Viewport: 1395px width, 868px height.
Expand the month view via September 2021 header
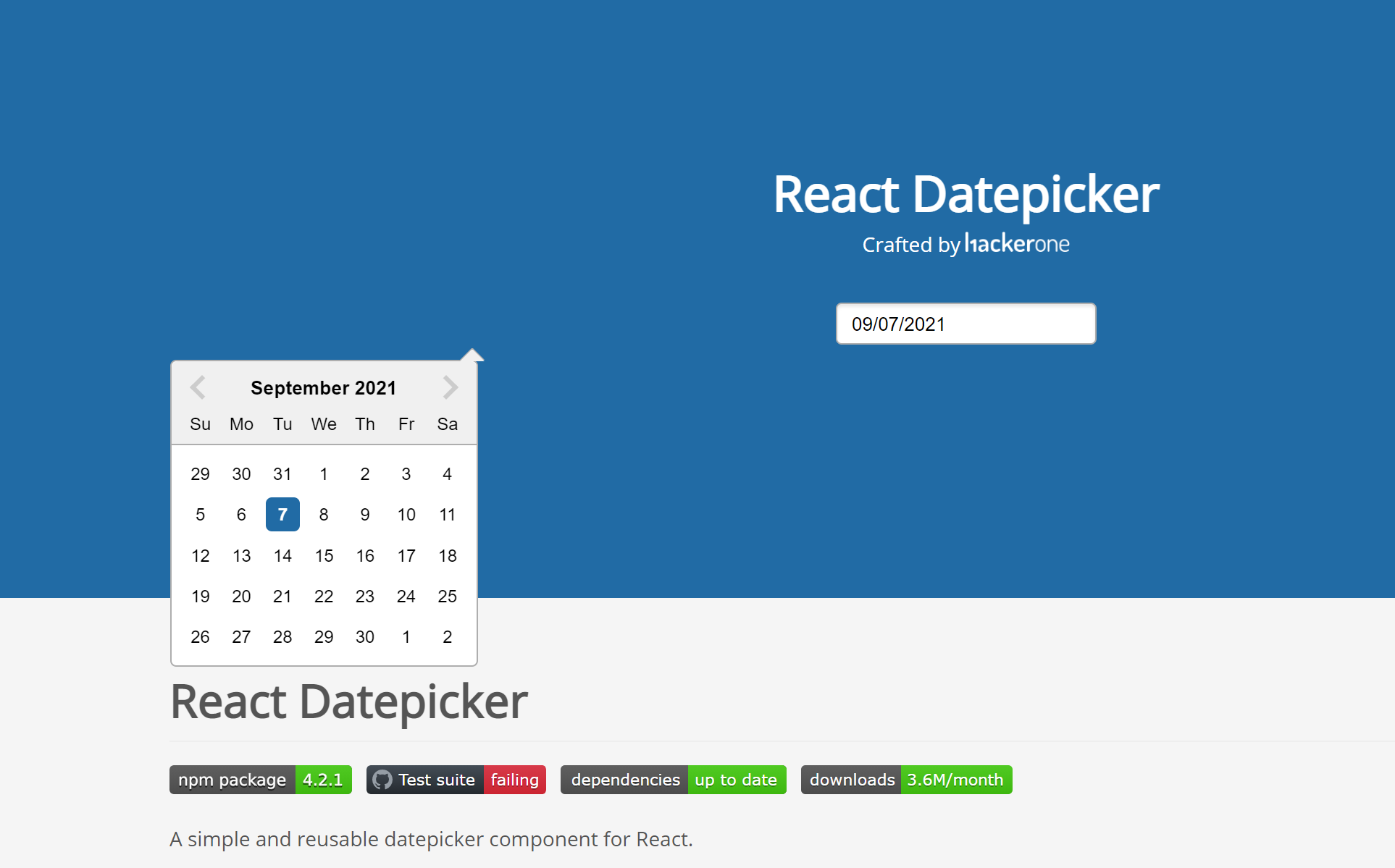coord(323,387)
